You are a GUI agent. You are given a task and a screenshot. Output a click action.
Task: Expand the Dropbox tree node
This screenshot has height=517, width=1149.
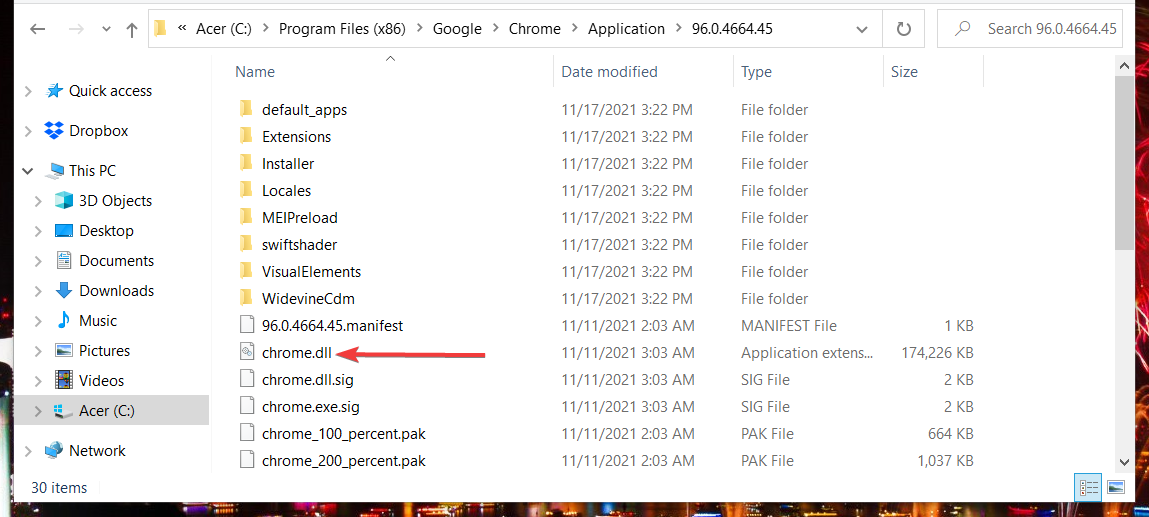click(x=29, y=131)
